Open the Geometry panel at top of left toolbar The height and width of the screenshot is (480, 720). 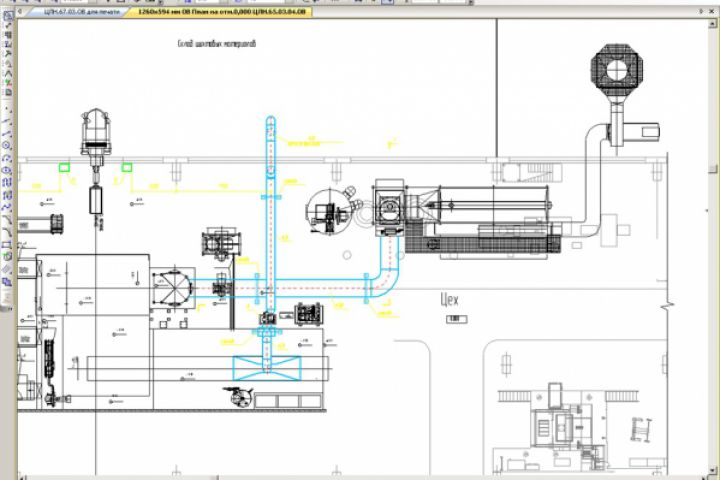pyautogui.click(x=8, y=17)
